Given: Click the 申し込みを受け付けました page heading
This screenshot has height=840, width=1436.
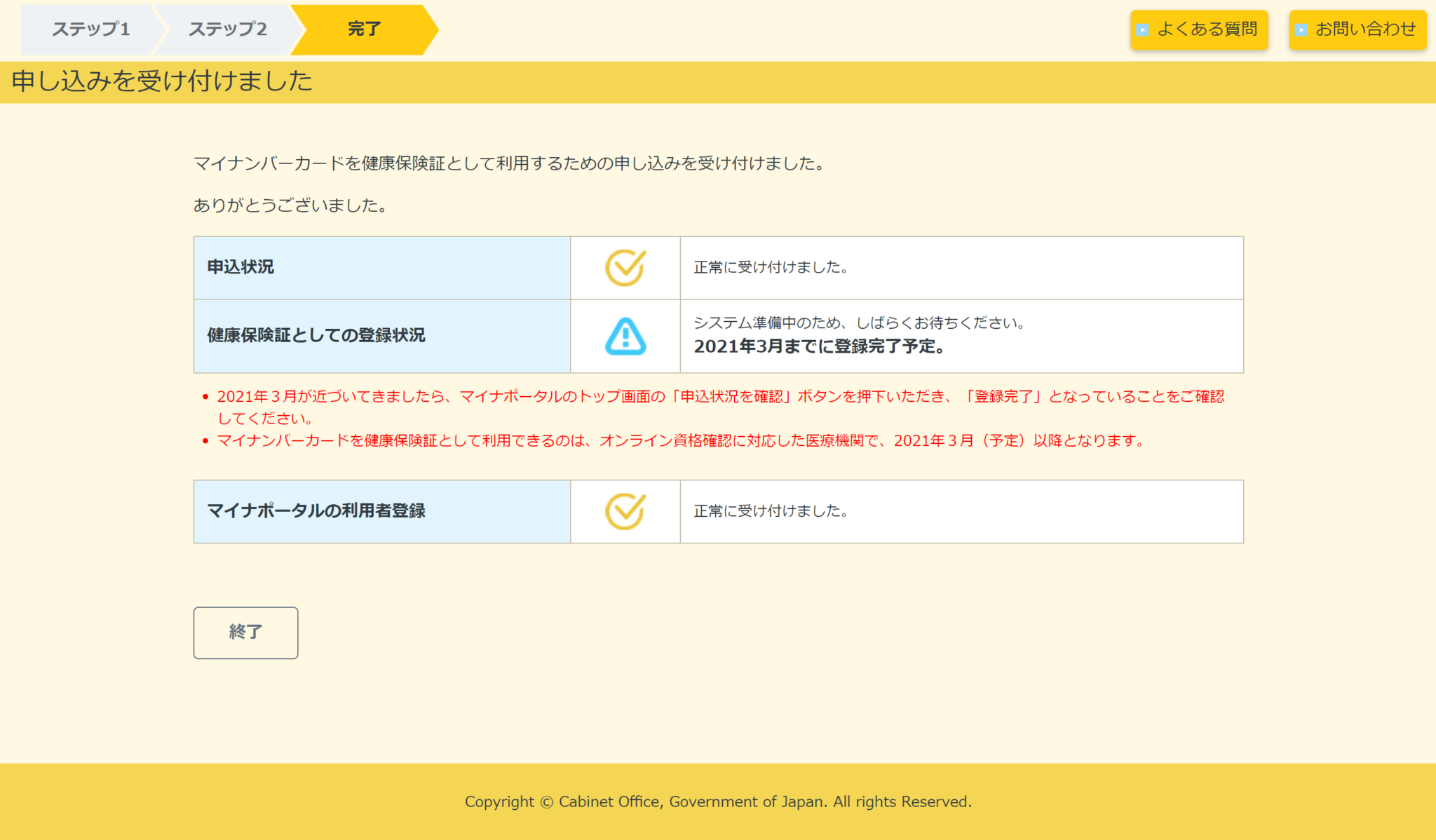Looking at the screenshot, I should point(162,81).
